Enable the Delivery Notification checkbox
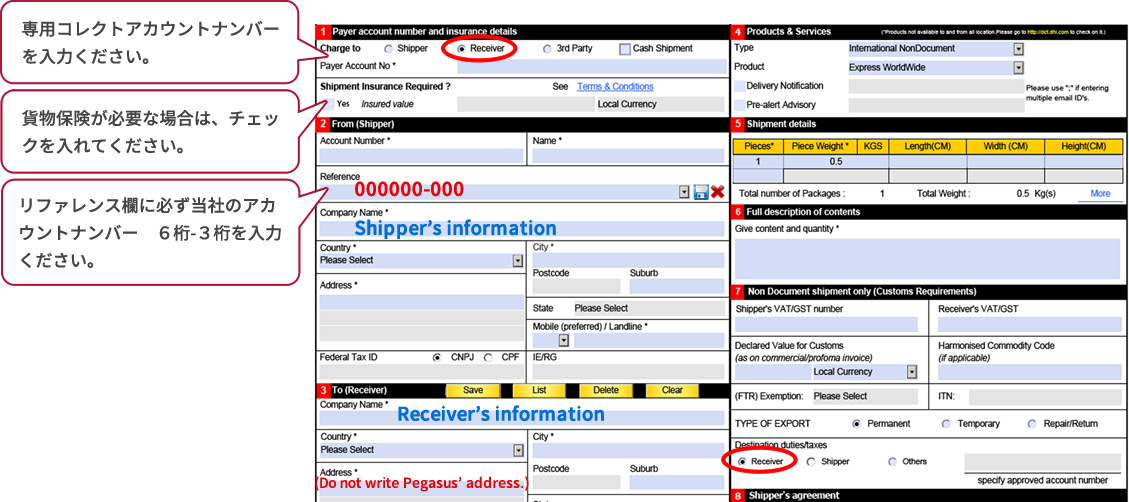1129x502 pixels. click(739, 86)
